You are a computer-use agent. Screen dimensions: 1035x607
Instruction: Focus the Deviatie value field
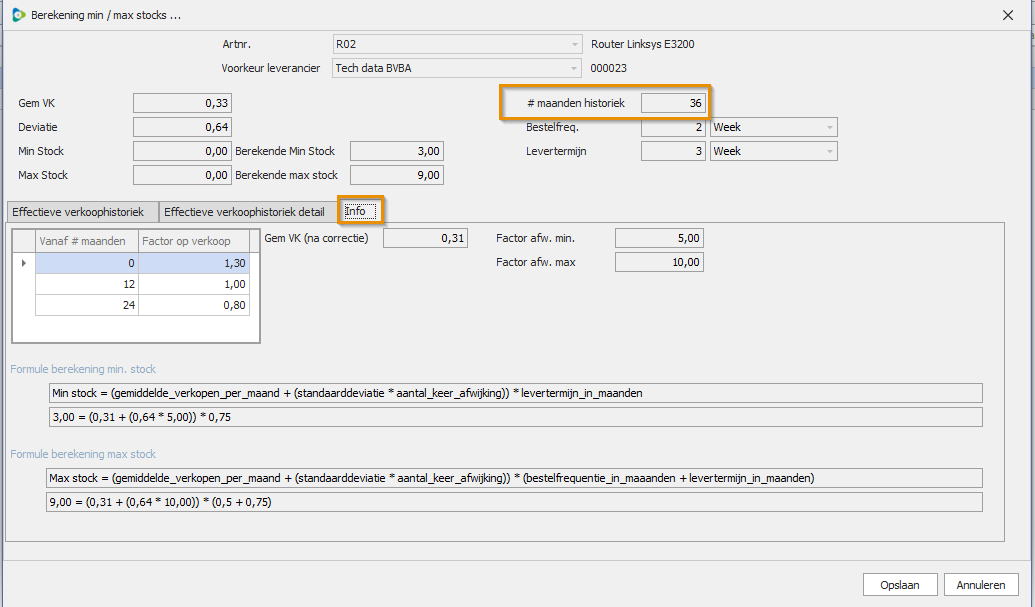click(x=183, y=127)
